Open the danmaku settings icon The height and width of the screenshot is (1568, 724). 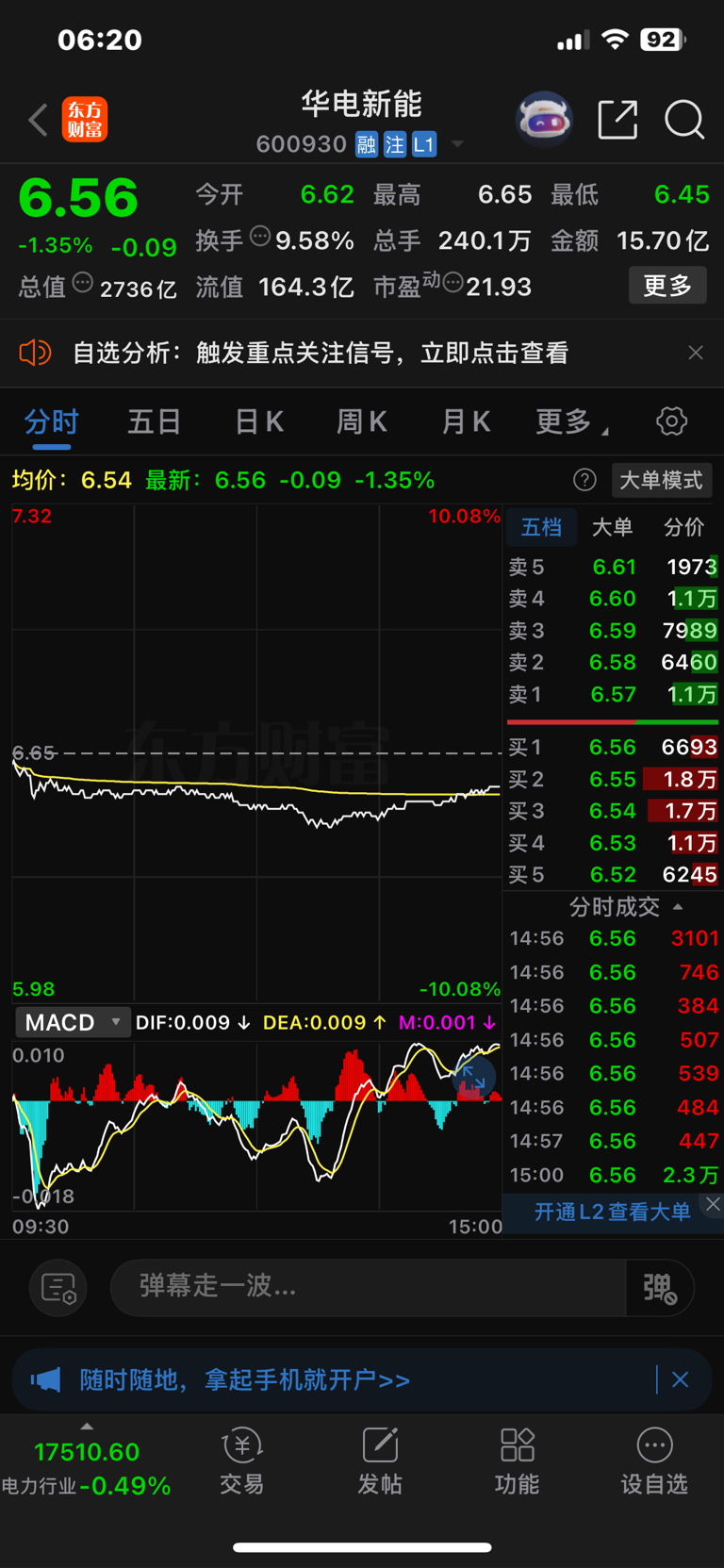[x=58, y=1288]
